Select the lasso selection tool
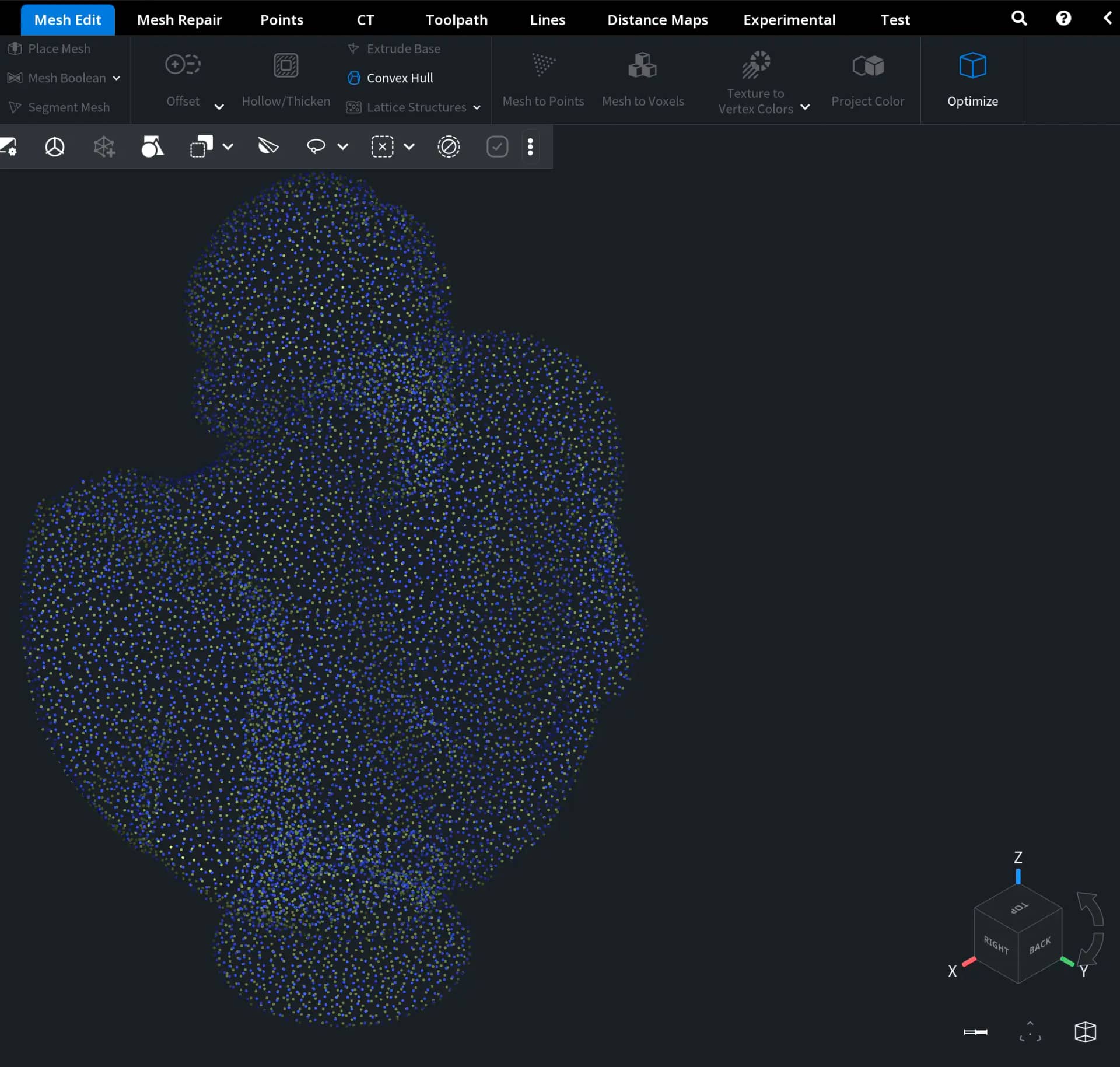The height and width of the screenshot is (1067, 1120). [x=316, y=146]
